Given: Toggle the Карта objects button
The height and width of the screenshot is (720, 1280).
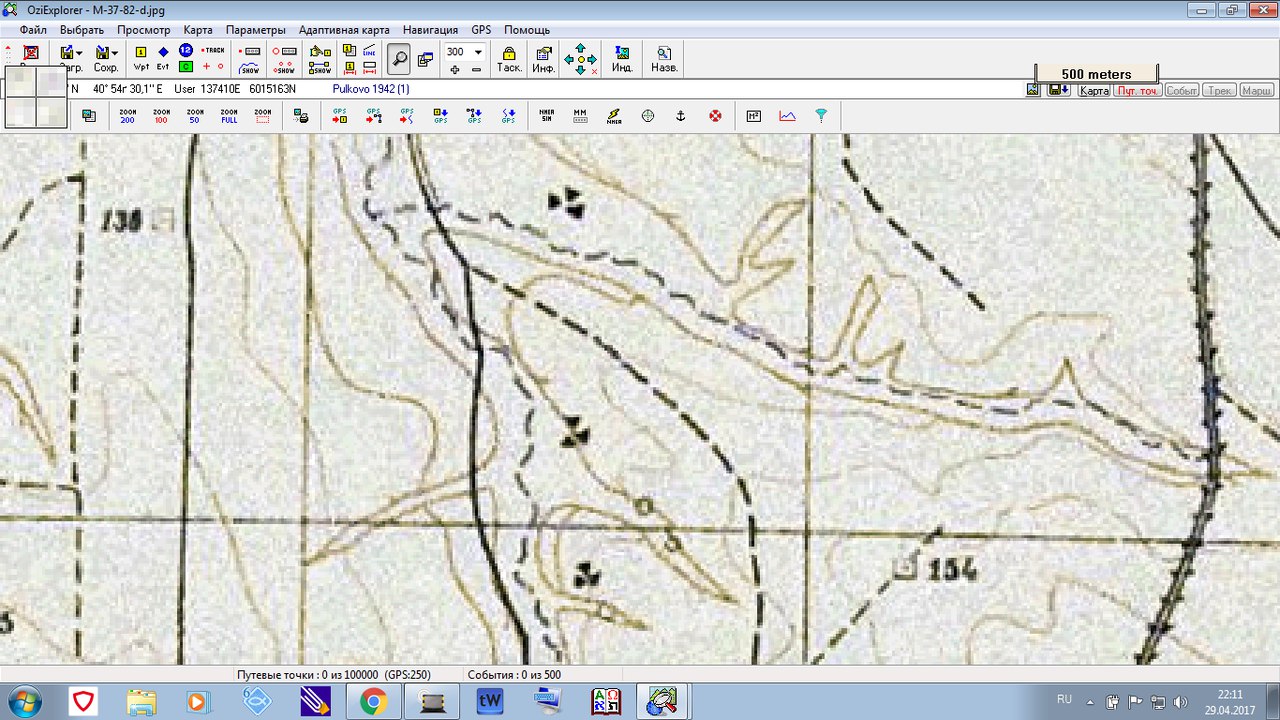Looking at the screenshot, I should [1094, 90].
